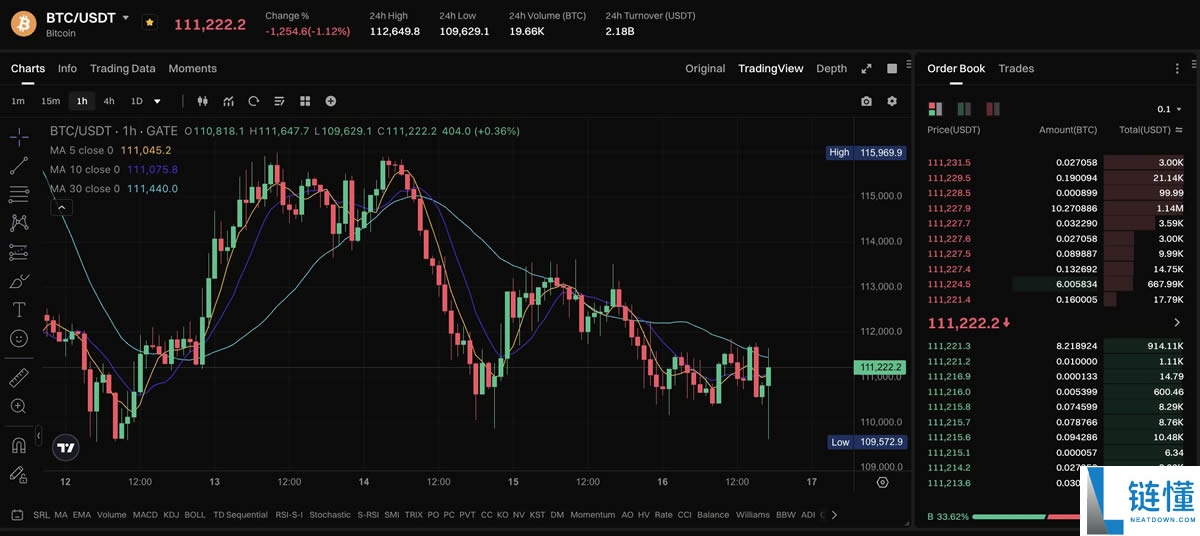Open the Trading Data tab

123,69
